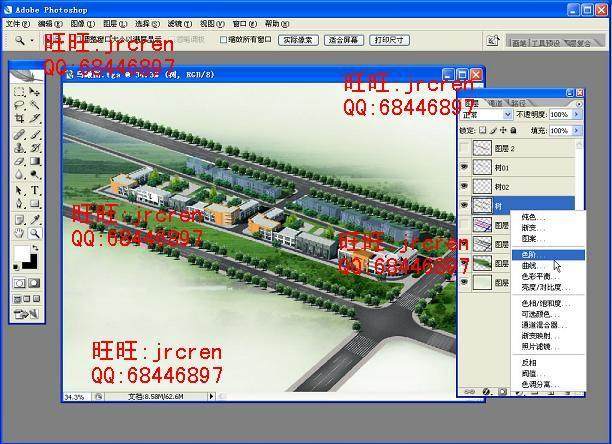Select the Path Selection tool

[x=19, y=190]
